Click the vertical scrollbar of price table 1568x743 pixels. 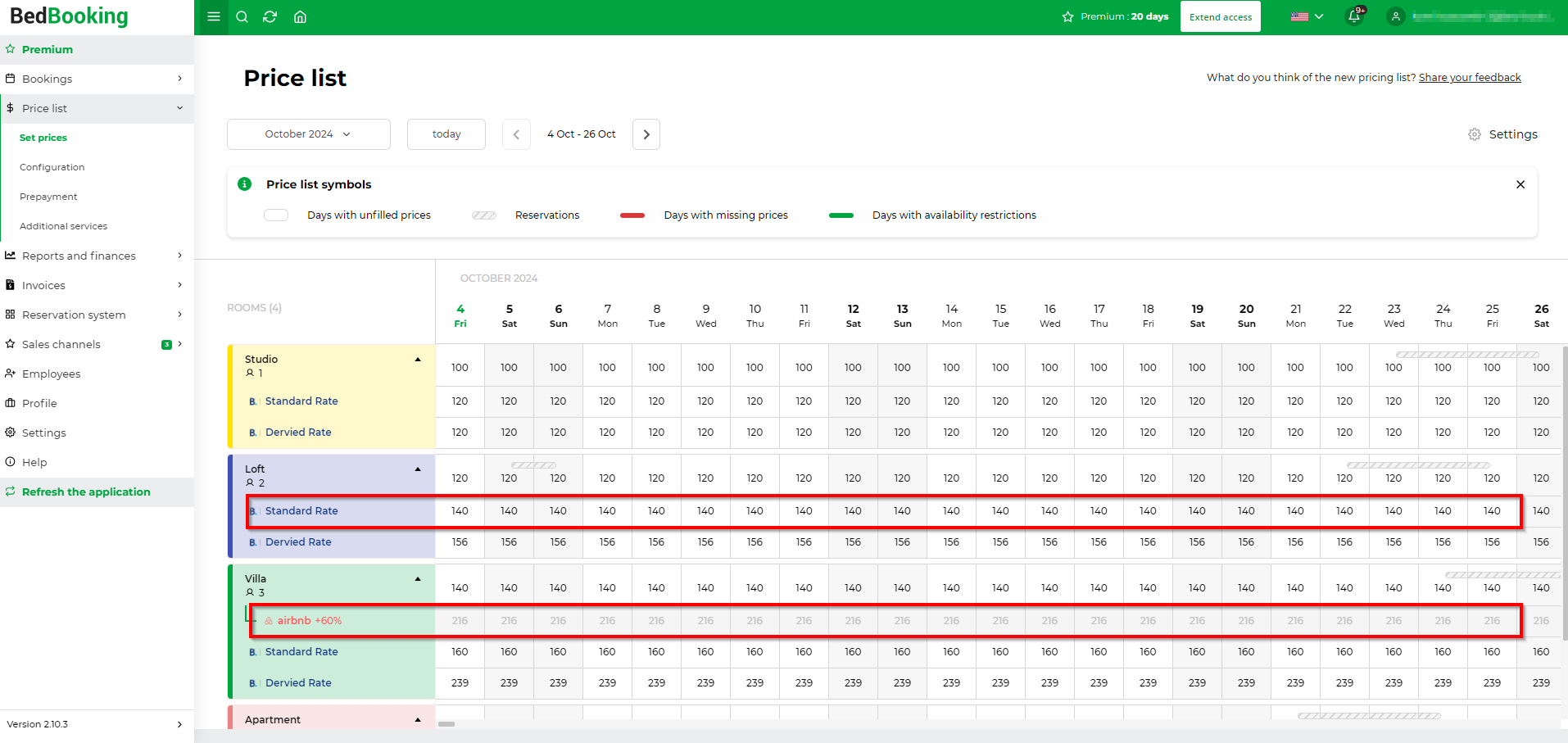tap(1565, 492)
